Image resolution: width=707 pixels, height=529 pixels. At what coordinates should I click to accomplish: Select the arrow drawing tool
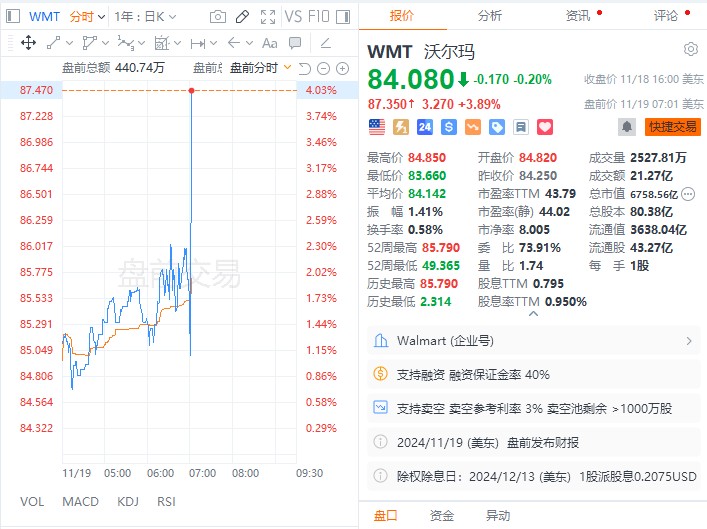(x=234, y=43)
